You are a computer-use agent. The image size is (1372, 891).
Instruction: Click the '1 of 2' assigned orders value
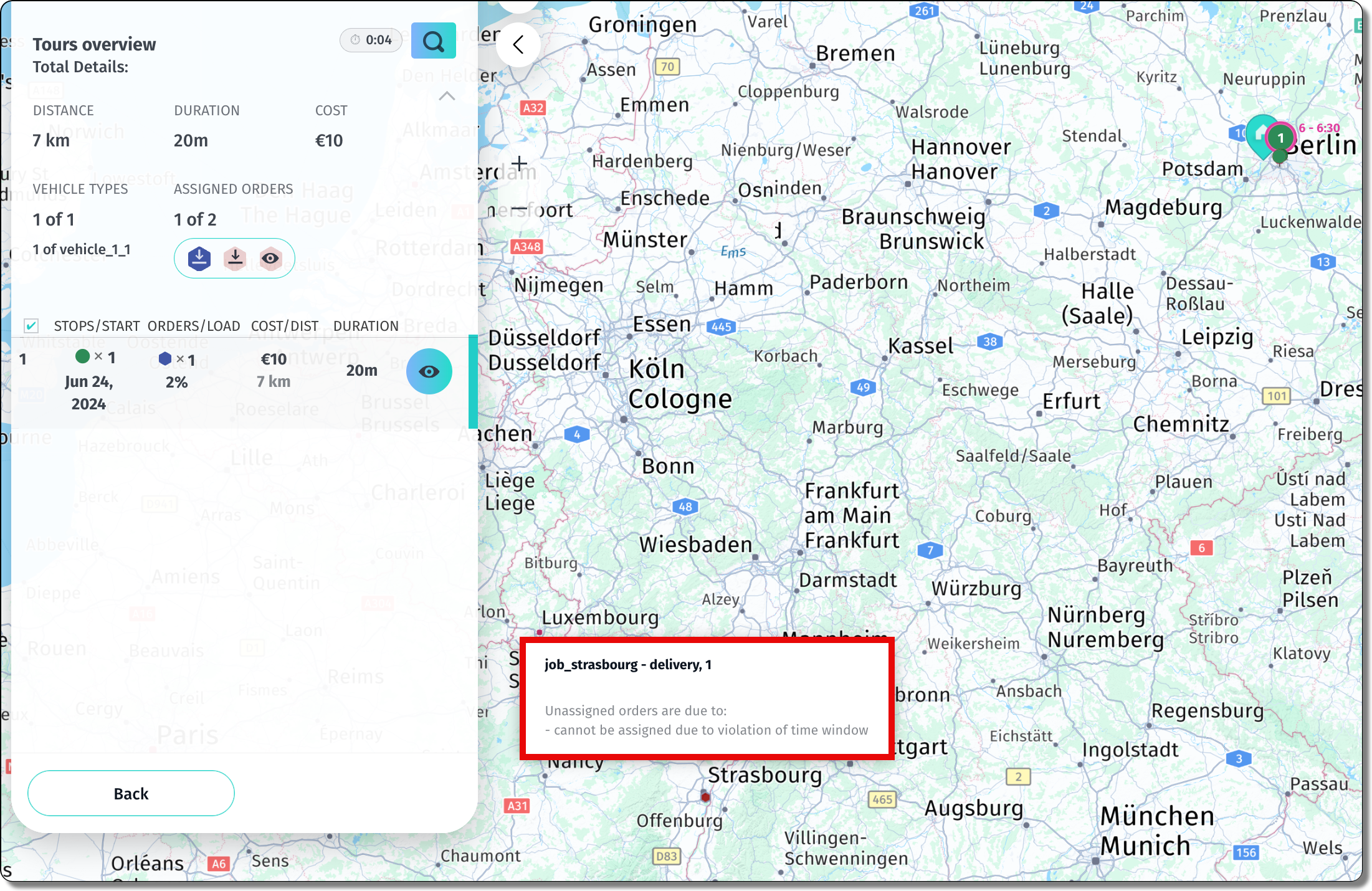(195, 219)
